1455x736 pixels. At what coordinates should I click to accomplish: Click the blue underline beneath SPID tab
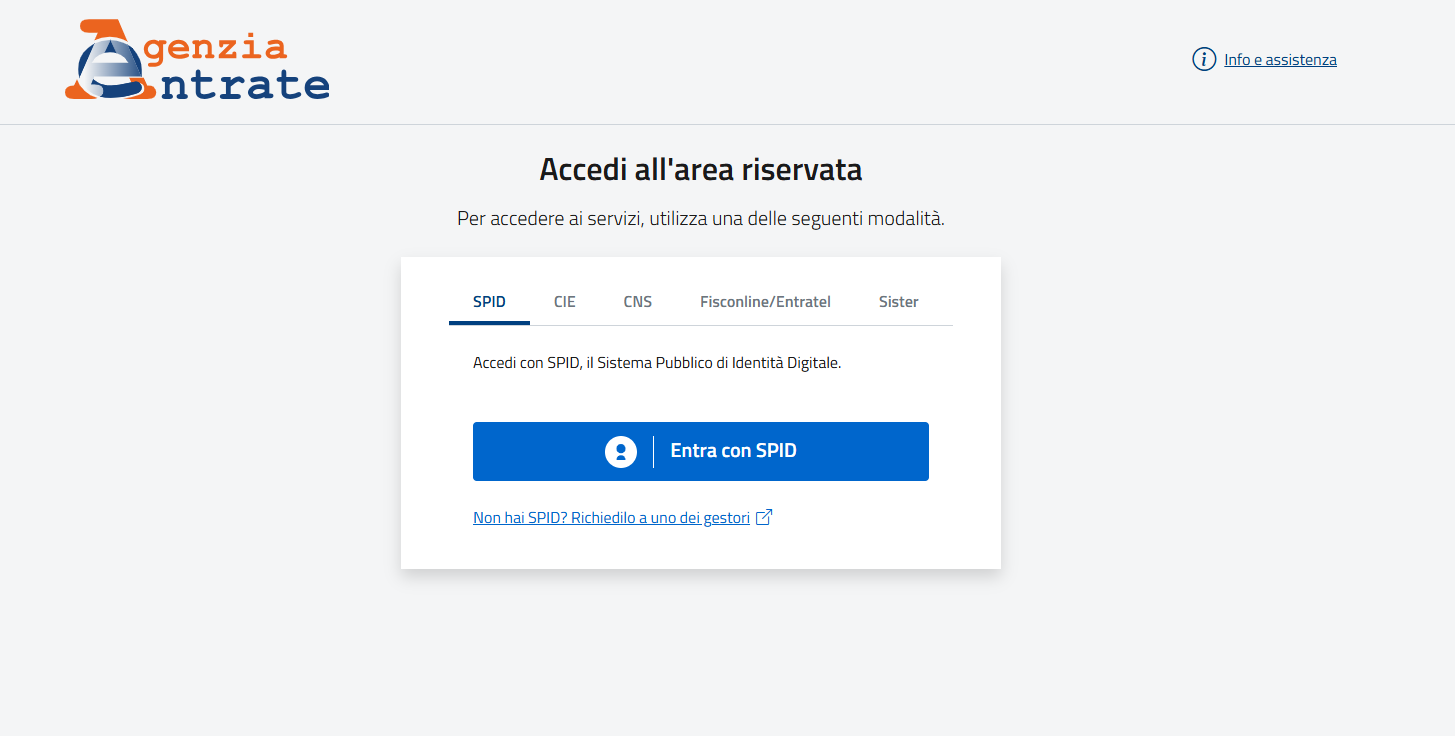(x=489, y=323)
